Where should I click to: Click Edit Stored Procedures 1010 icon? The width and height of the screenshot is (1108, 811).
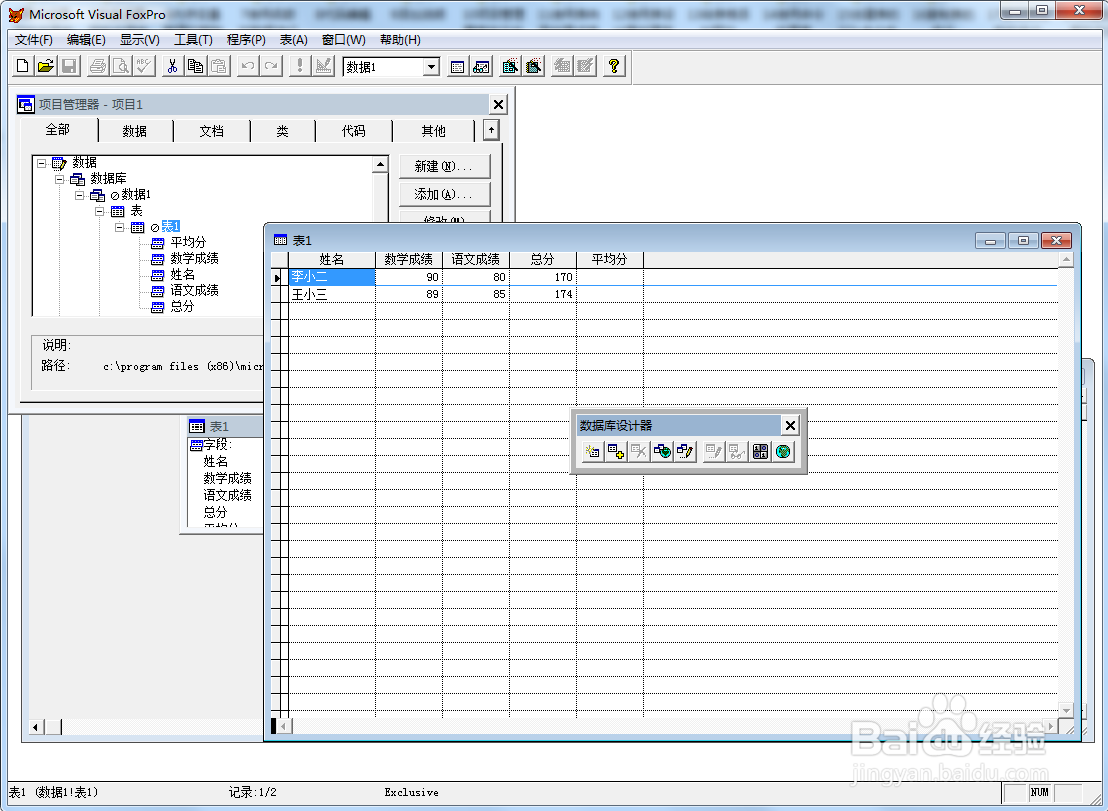(760, 451)
